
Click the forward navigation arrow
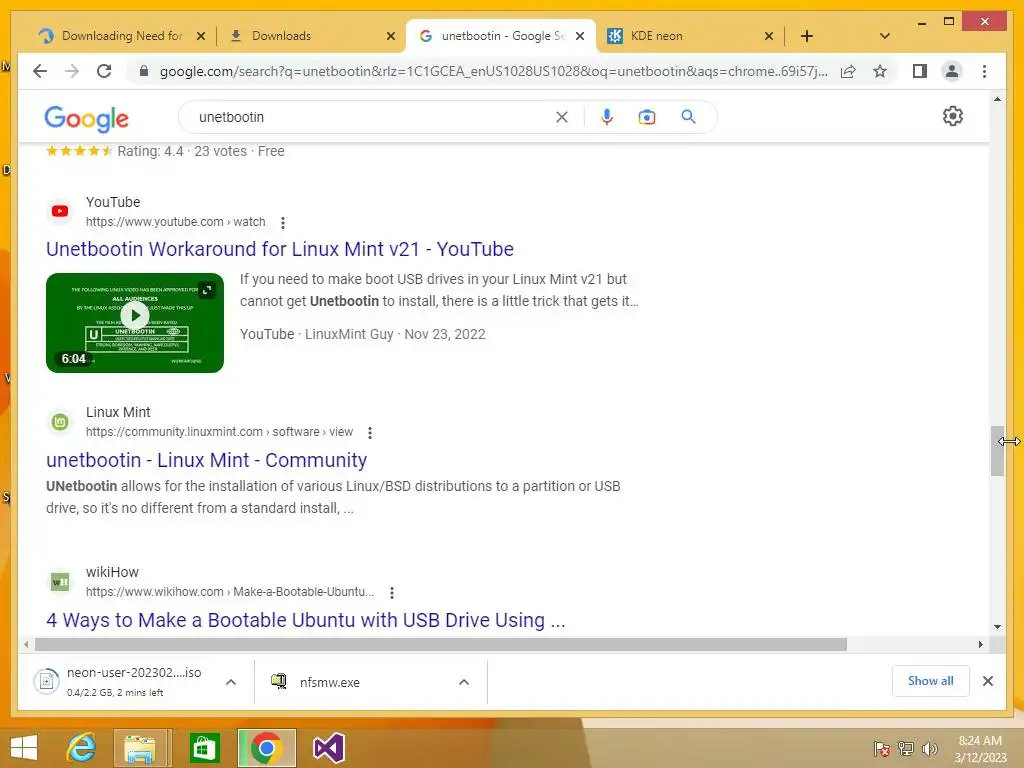click(x=72, y=71)
